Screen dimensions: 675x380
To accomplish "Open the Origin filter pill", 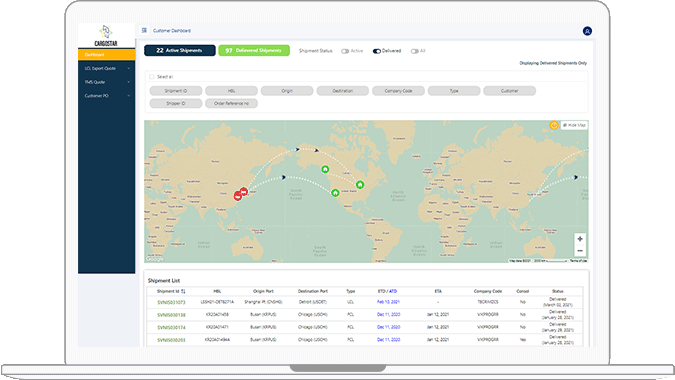I will coord(287,91).
